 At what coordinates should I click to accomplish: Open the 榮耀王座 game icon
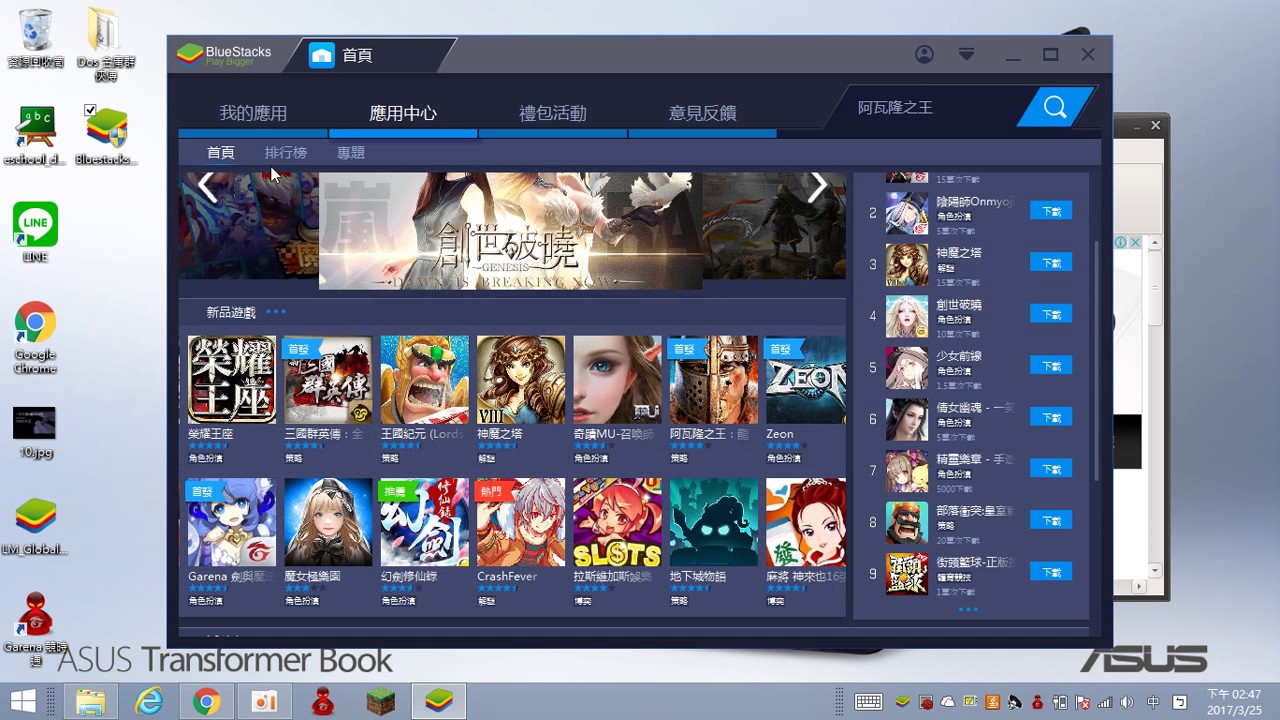232,380
